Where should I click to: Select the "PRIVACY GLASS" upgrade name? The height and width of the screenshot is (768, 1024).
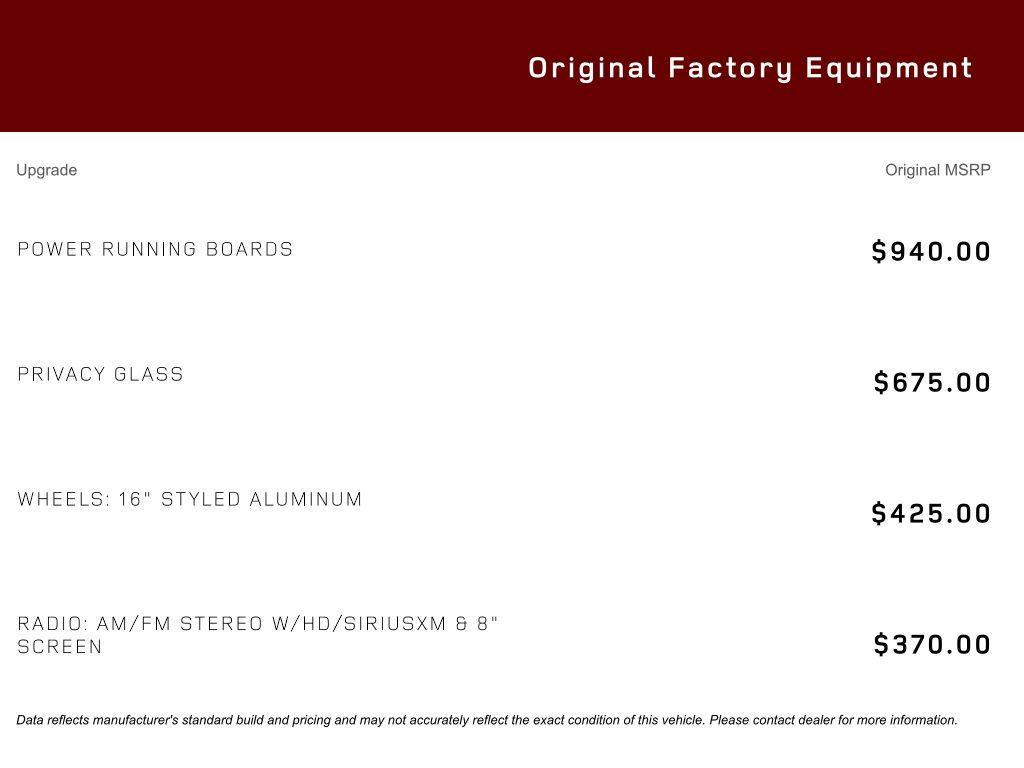coord(101,374)
